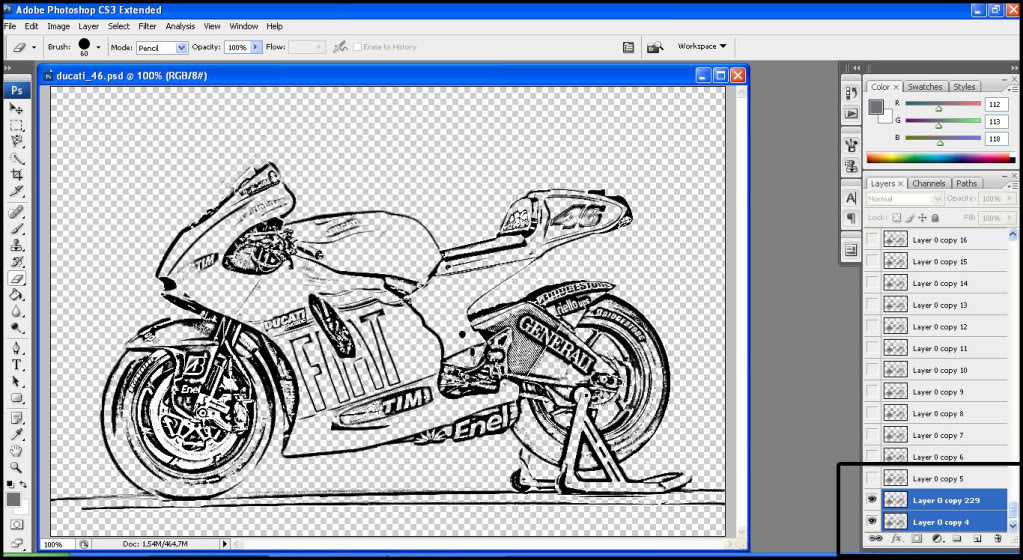The height and width of the screenshot is (560, 1023).
Task: Show Layer 0 copy 5
Action: [872, 478]
